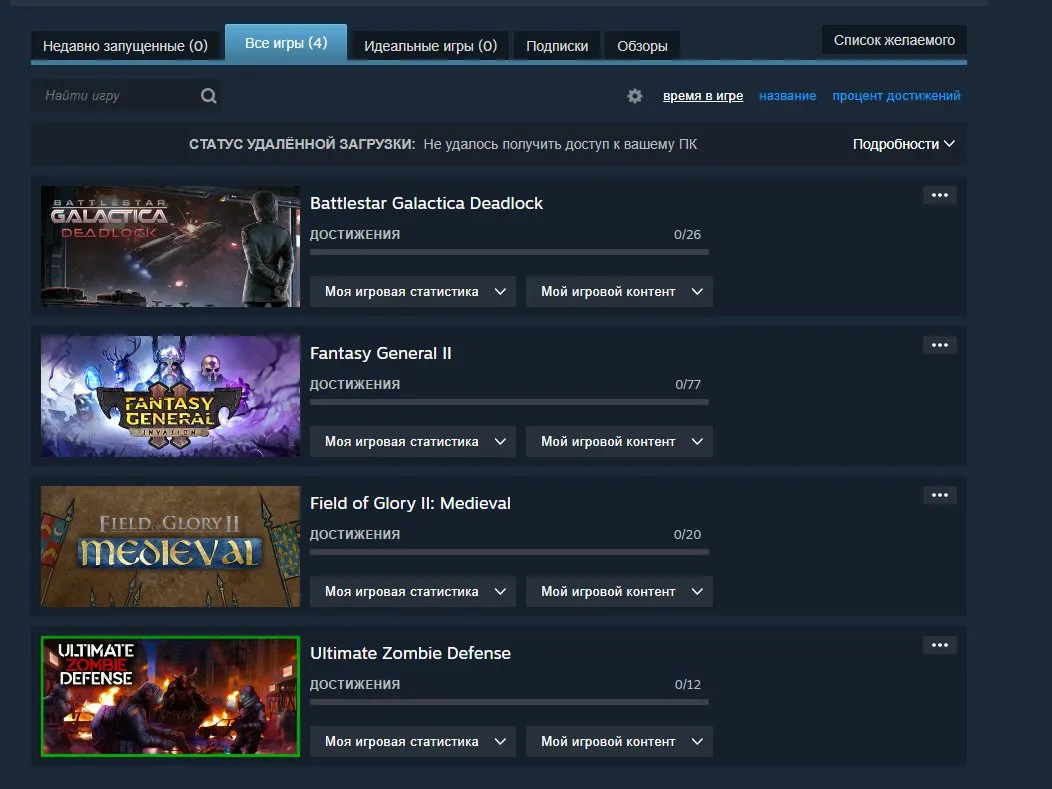The height and width of the screenshot is (789, 1052).
Task: Sort games by время в игре
Action: point(703,96)
